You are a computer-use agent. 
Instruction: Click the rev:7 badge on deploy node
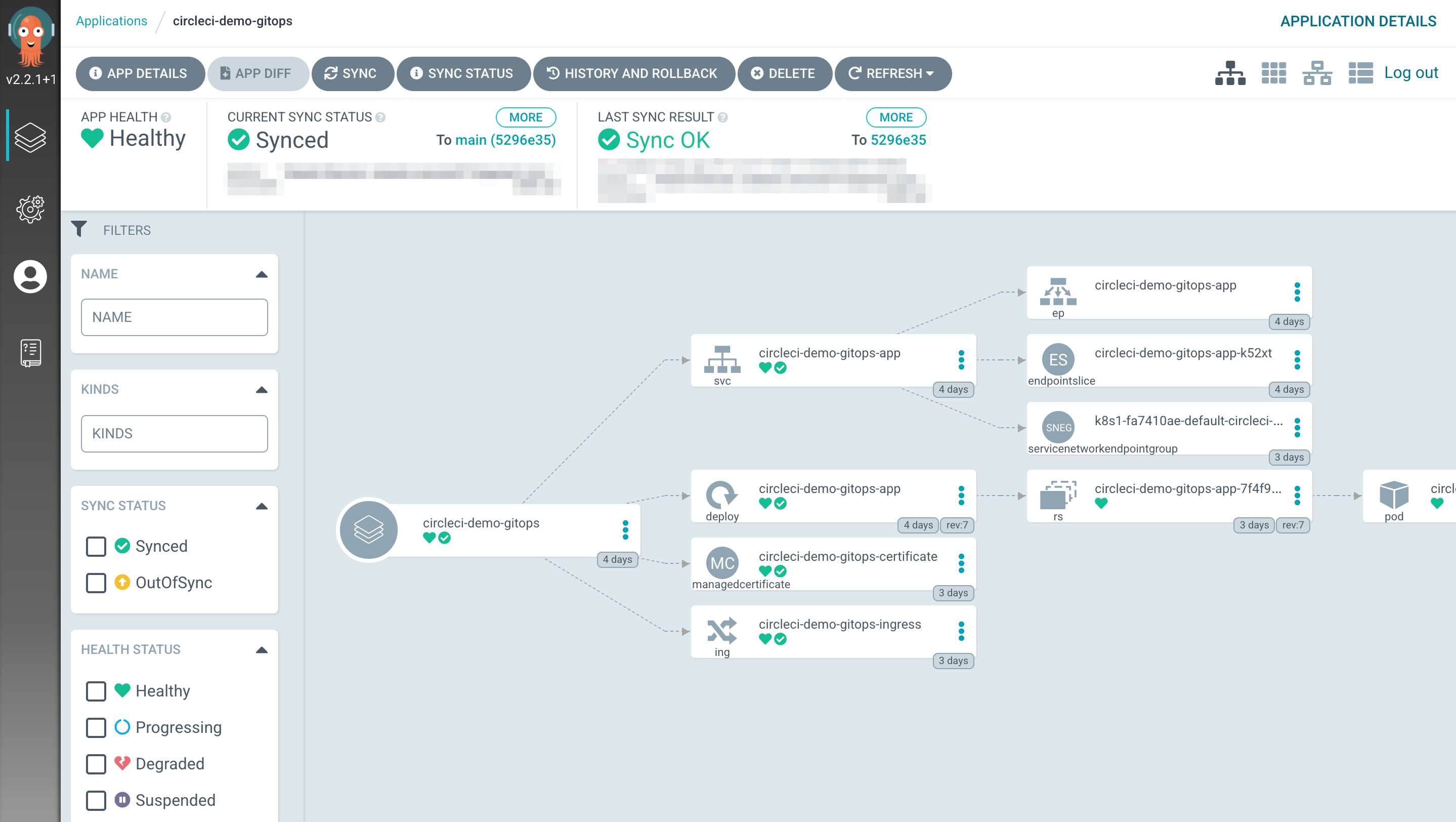(x=956, y=525)
